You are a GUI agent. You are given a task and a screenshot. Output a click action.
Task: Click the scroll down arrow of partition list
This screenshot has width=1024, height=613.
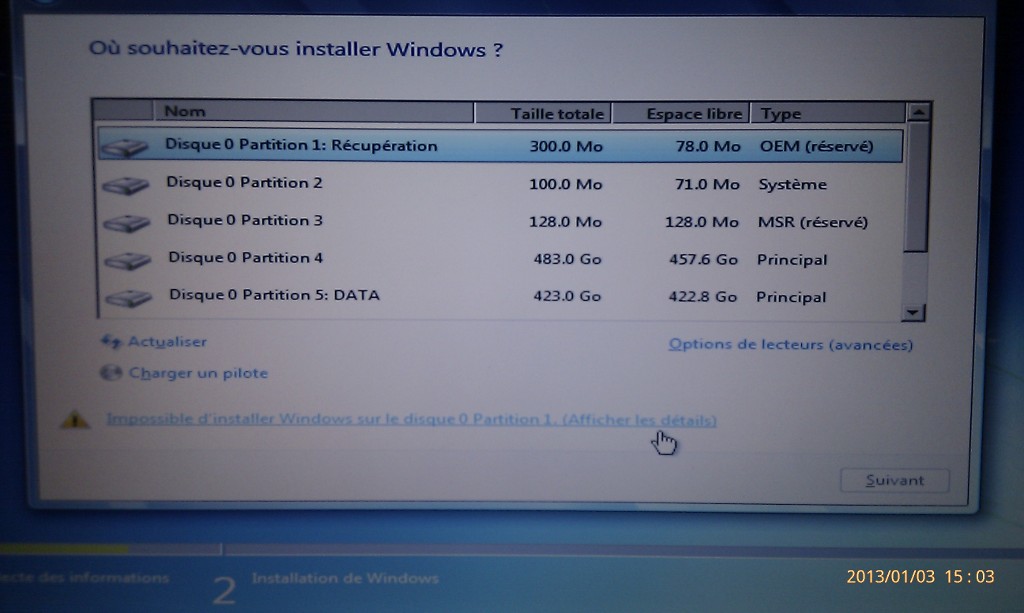click(x=912, y=312)
